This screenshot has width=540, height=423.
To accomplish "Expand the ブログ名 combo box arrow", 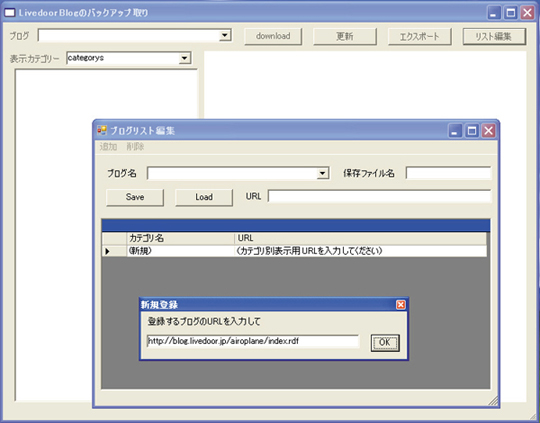I will 322,173.
